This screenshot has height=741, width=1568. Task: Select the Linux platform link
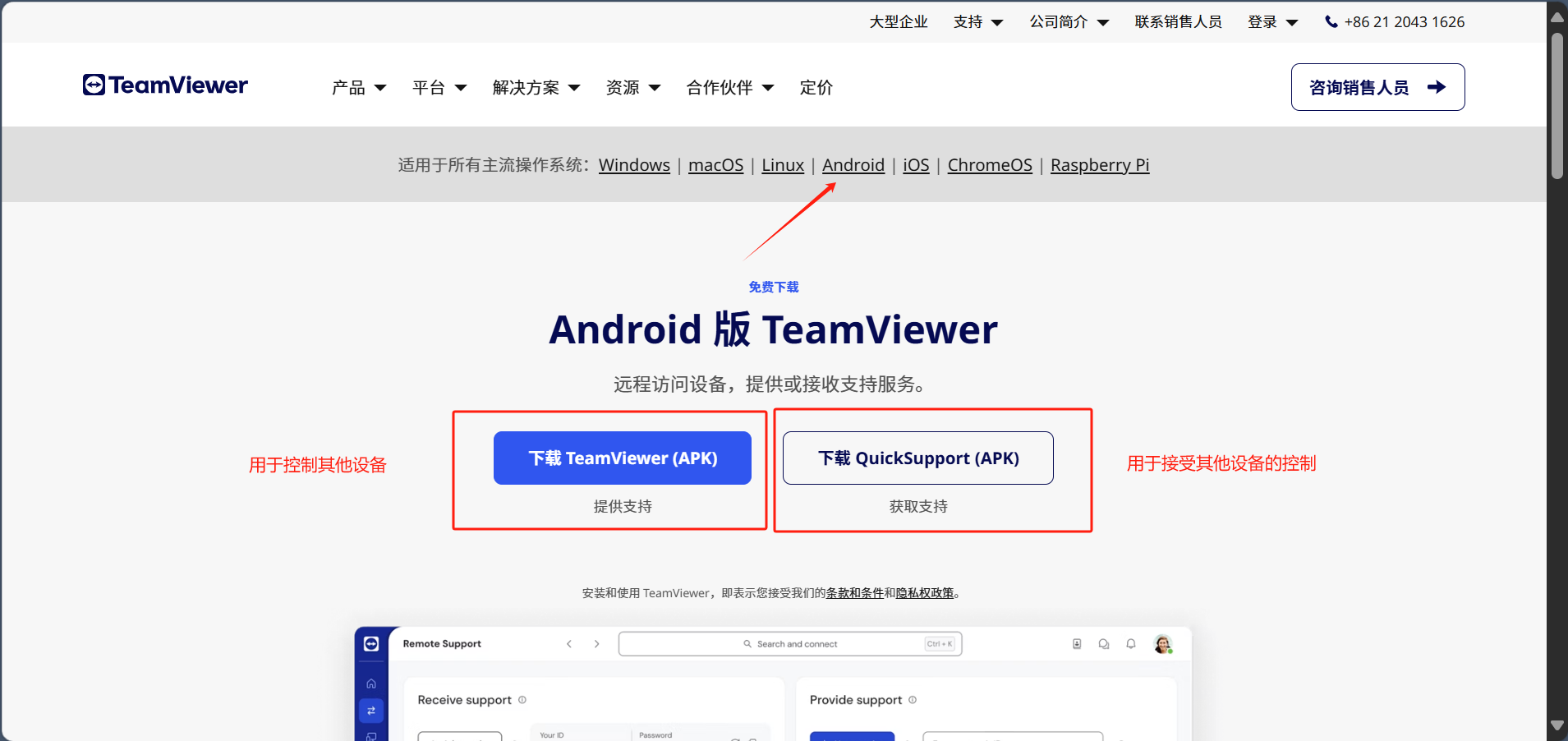pyautogui.click(x=783, y=165)
